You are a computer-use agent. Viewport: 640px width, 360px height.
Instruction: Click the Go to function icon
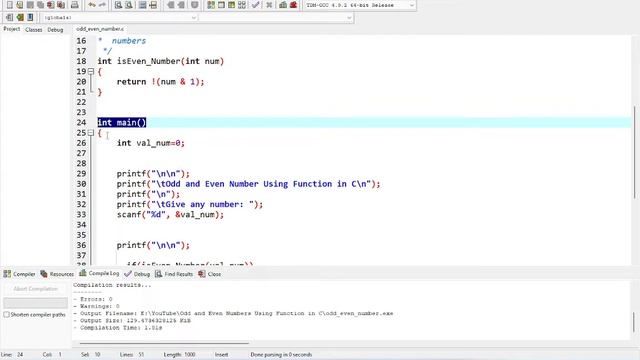tap(142, 5)
